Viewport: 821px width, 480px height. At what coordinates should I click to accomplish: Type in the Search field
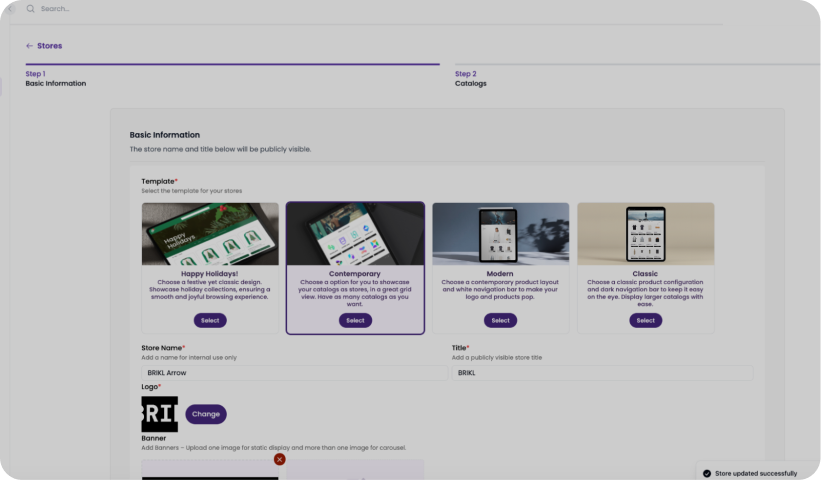(200, 9)
